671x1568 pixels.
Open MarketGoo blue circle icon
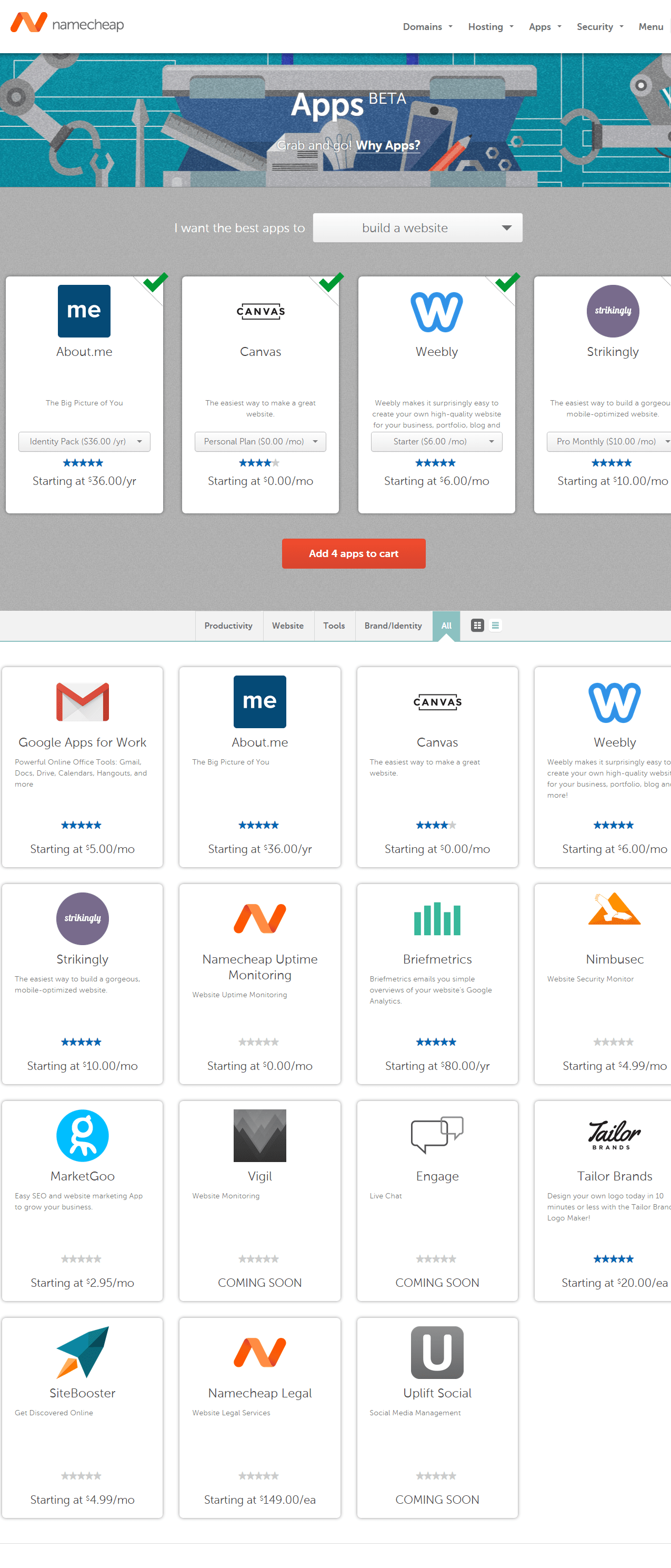(x=83, y=1135)
